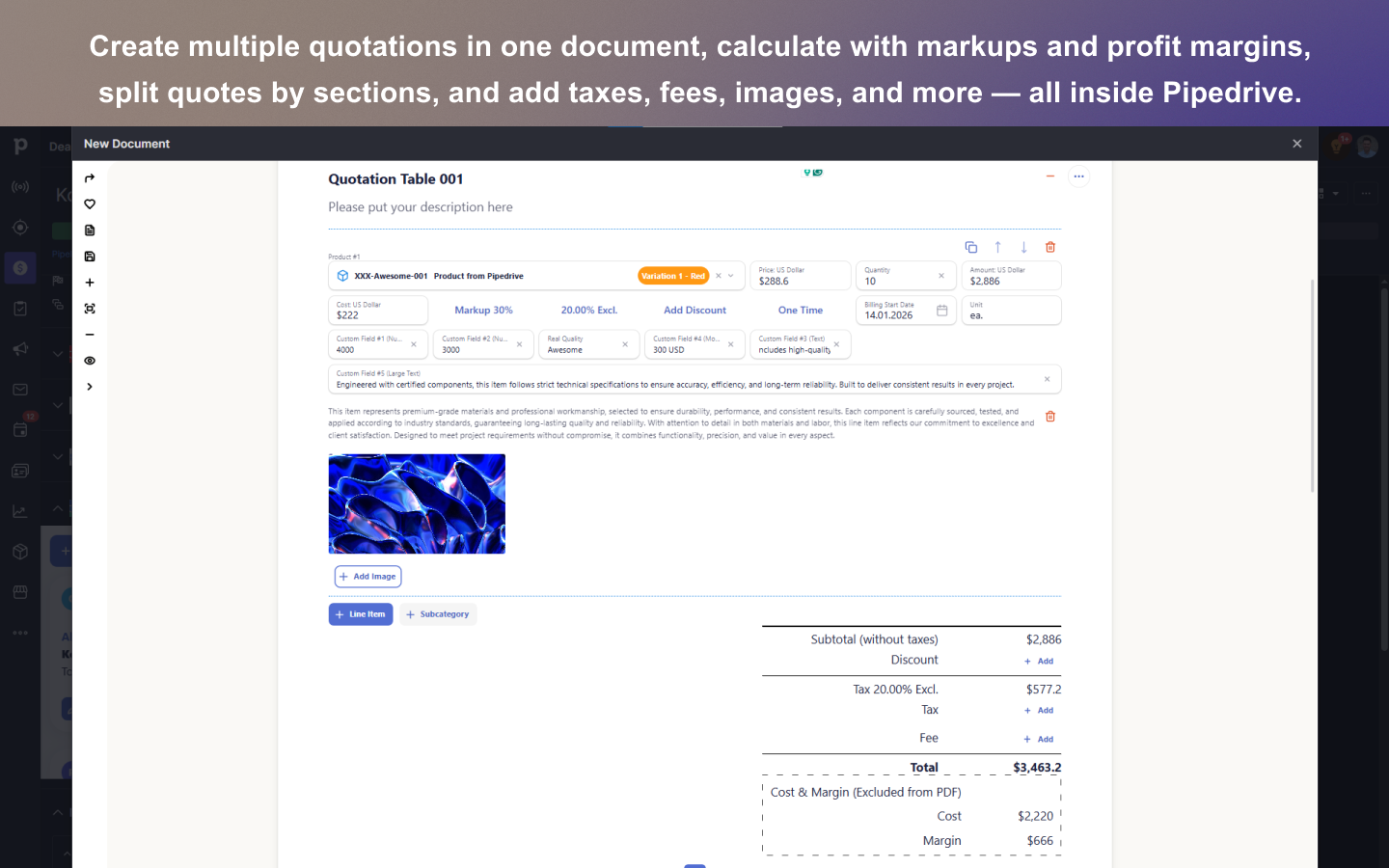This screenshot has width=1389, height=868.
Task: Remove the "Variation 1 - Red" tag
Action: coord(717,275)
